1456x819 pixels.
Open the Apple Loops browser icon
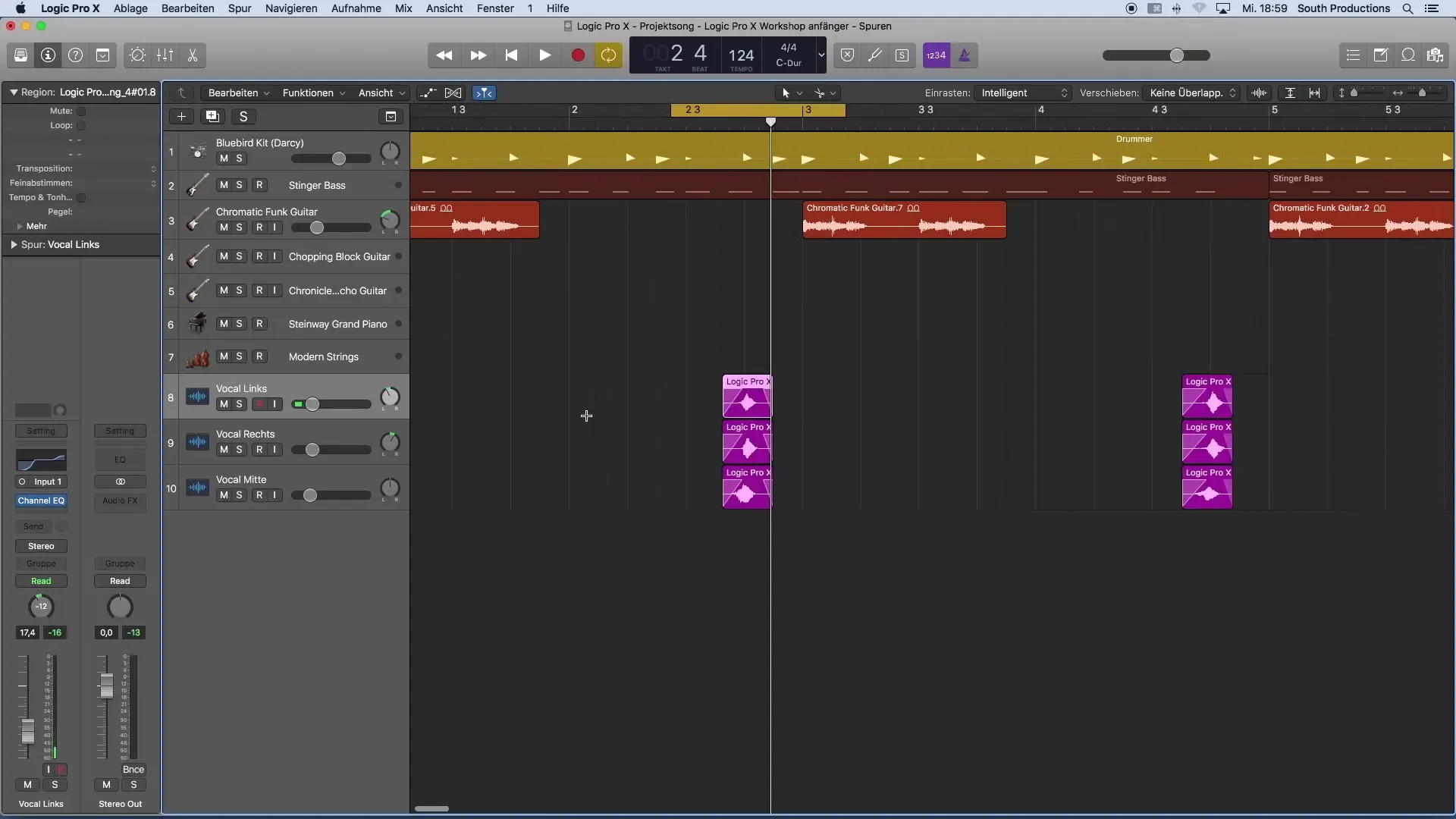point(1407,55)
